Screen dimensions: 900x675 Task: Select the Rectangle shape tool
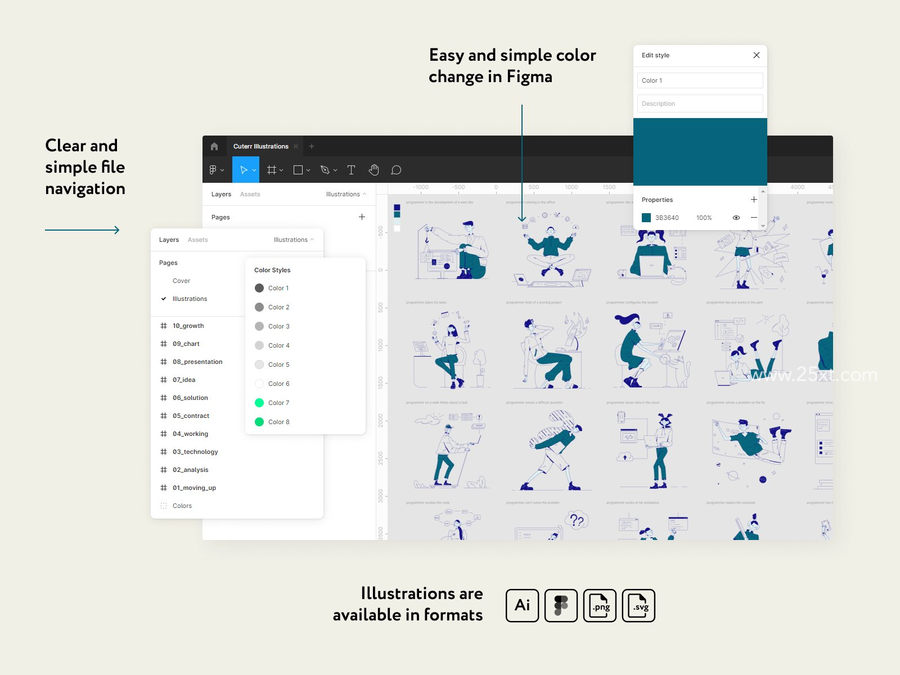tap(298, 170)
